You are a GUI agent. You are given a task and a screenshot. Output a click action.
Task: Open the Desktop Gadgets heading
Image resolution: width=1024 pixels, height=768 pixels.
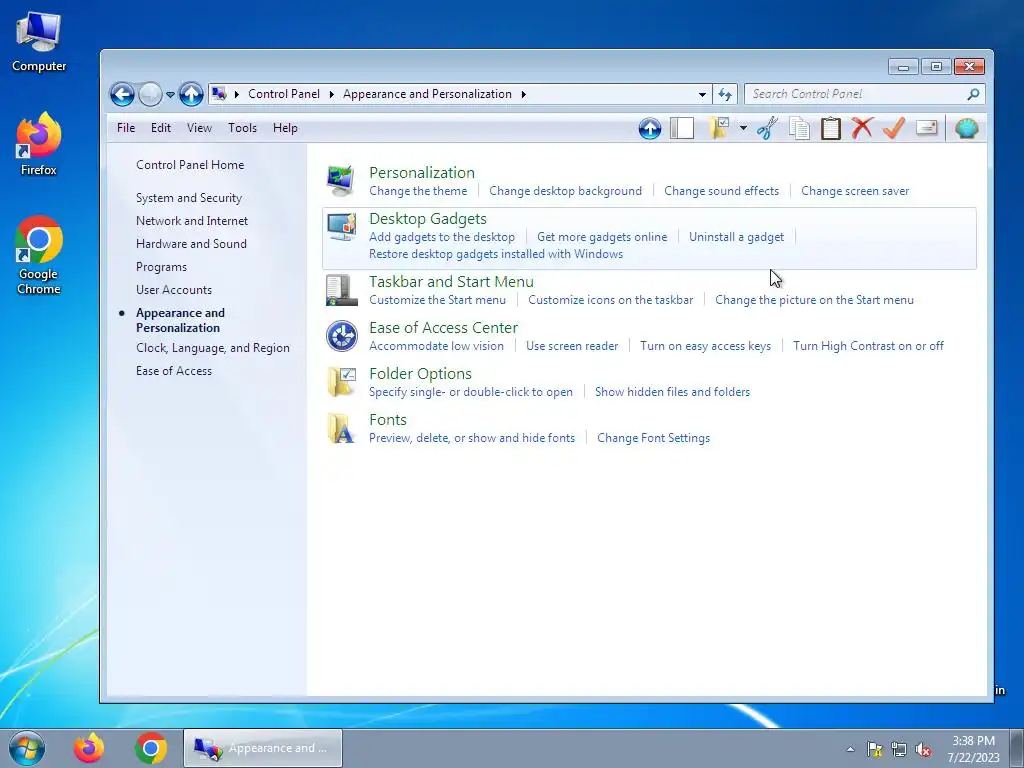[428, 219]
